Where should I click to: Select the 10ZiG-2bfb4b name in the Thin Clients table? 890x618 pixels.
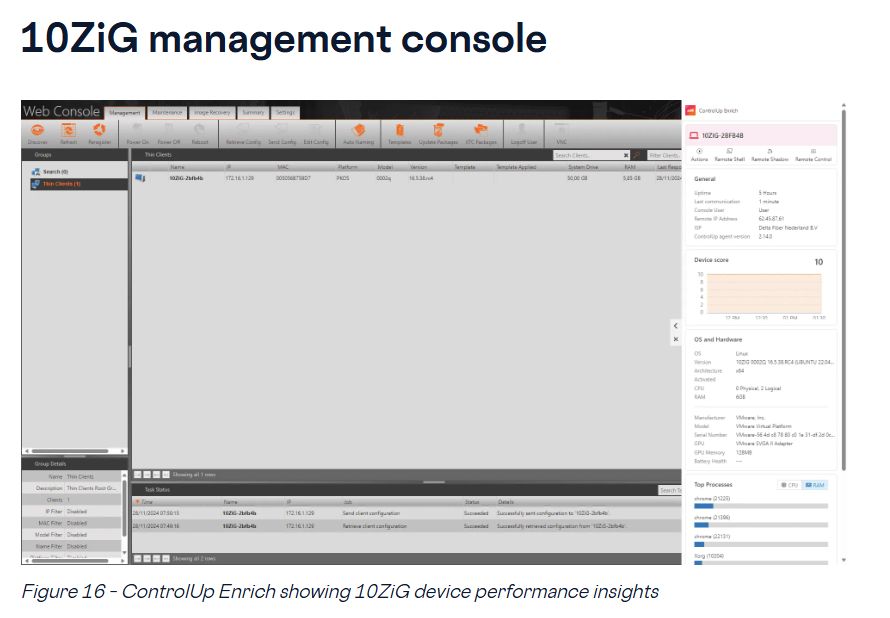[x=186, y=178]
